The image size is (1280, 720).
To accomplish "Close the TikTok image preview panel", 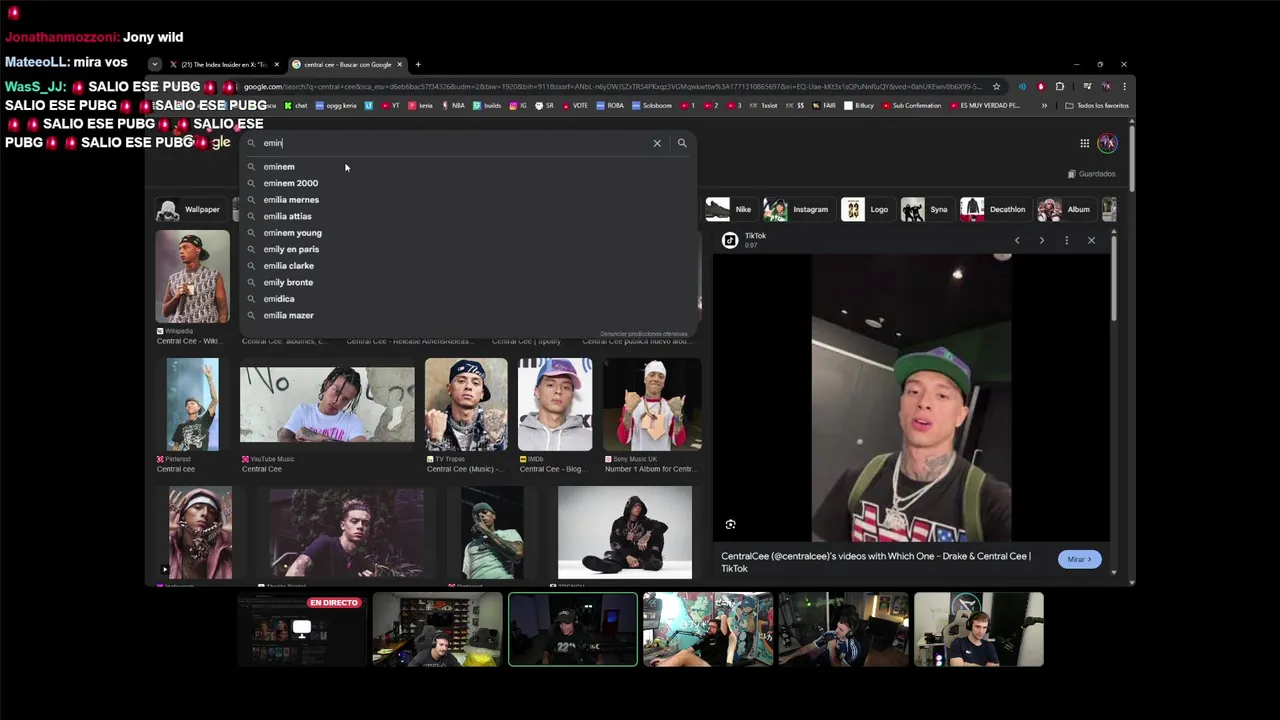I will pos(1091,240).
